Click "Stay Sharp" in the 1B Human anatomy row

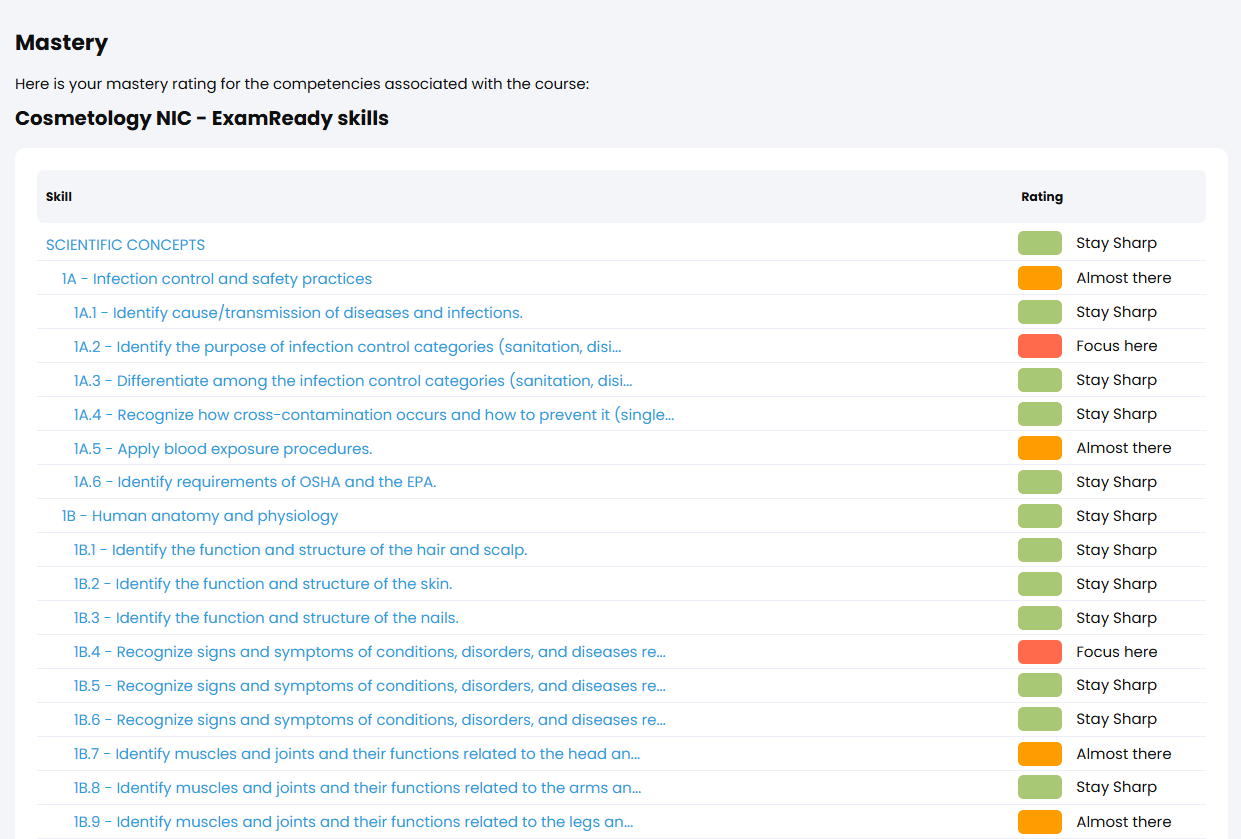pos(1116,516)
